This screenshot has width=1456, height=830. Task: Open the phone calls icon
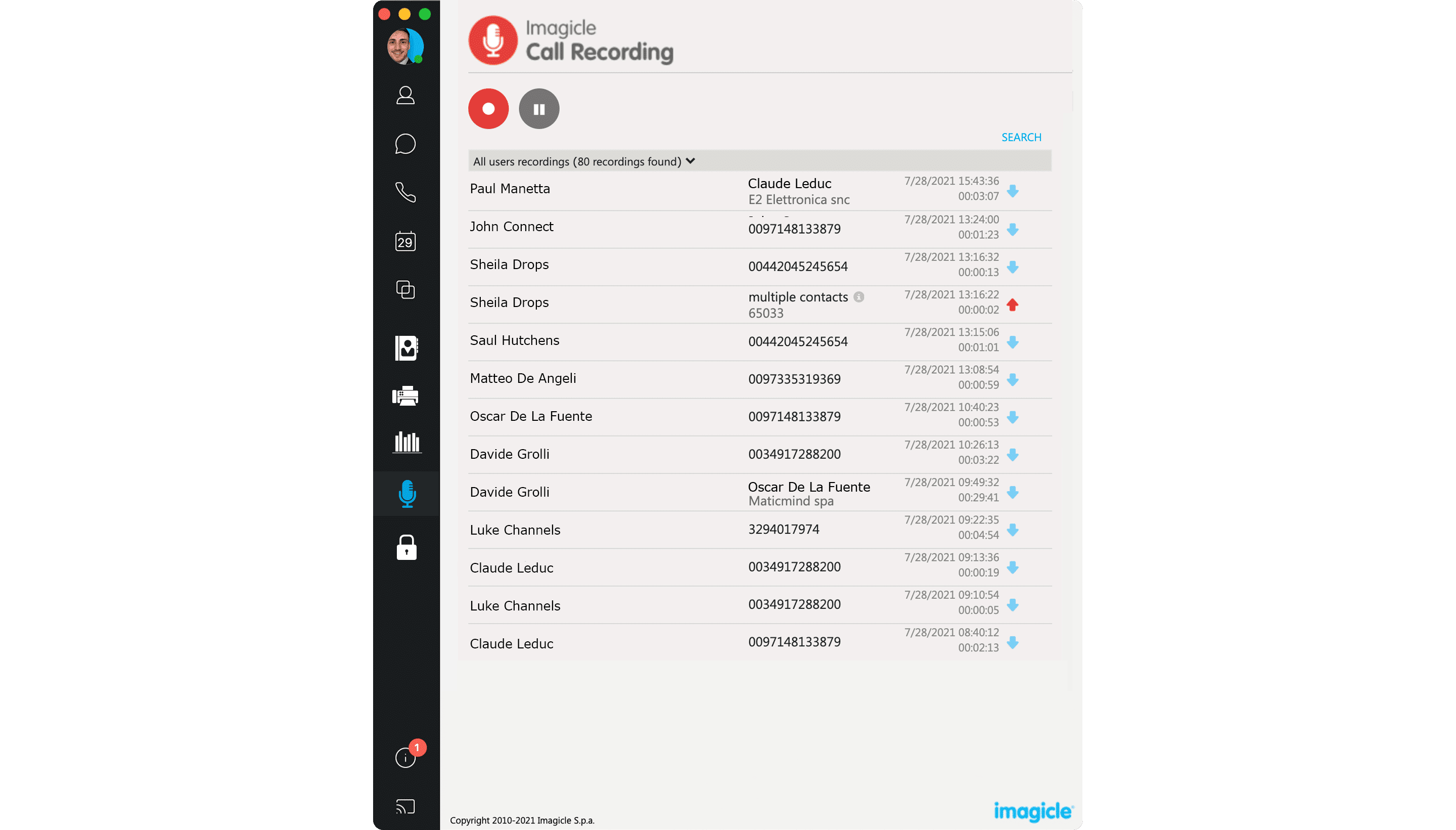(x=405, y=193)
